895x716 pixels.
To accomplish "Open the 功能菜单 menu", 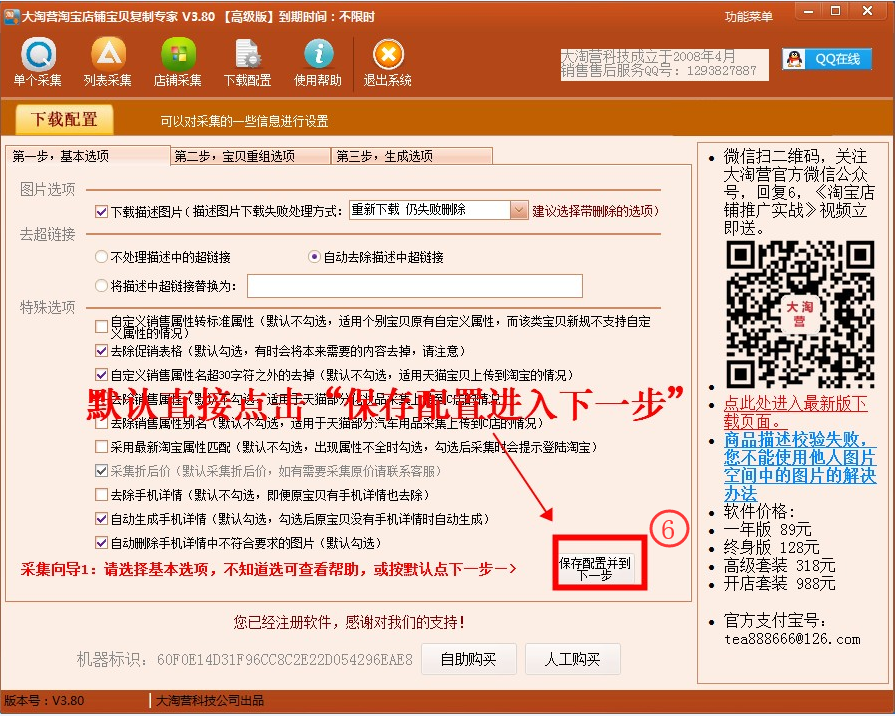I will [x=748, y=17].
